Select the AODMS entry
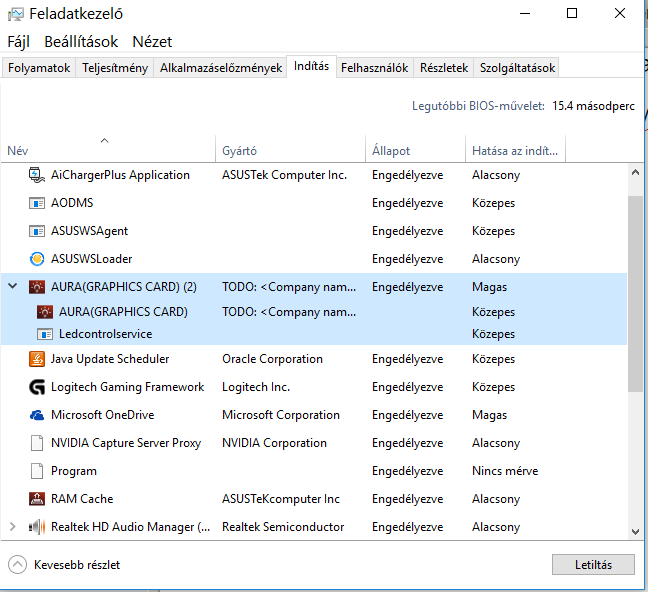Screen dimensions: 648x592 click(72, 203)
